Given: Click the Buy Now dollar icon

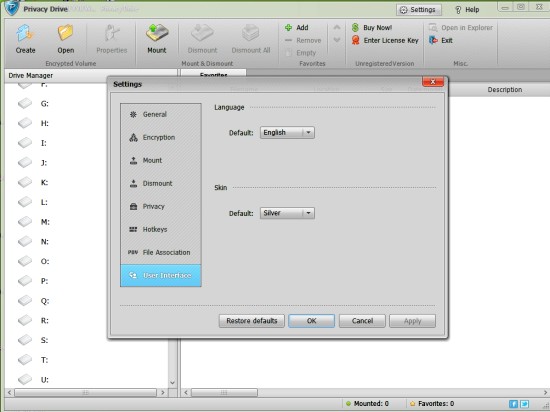Looking at the screenshot, I should point(355,27).
